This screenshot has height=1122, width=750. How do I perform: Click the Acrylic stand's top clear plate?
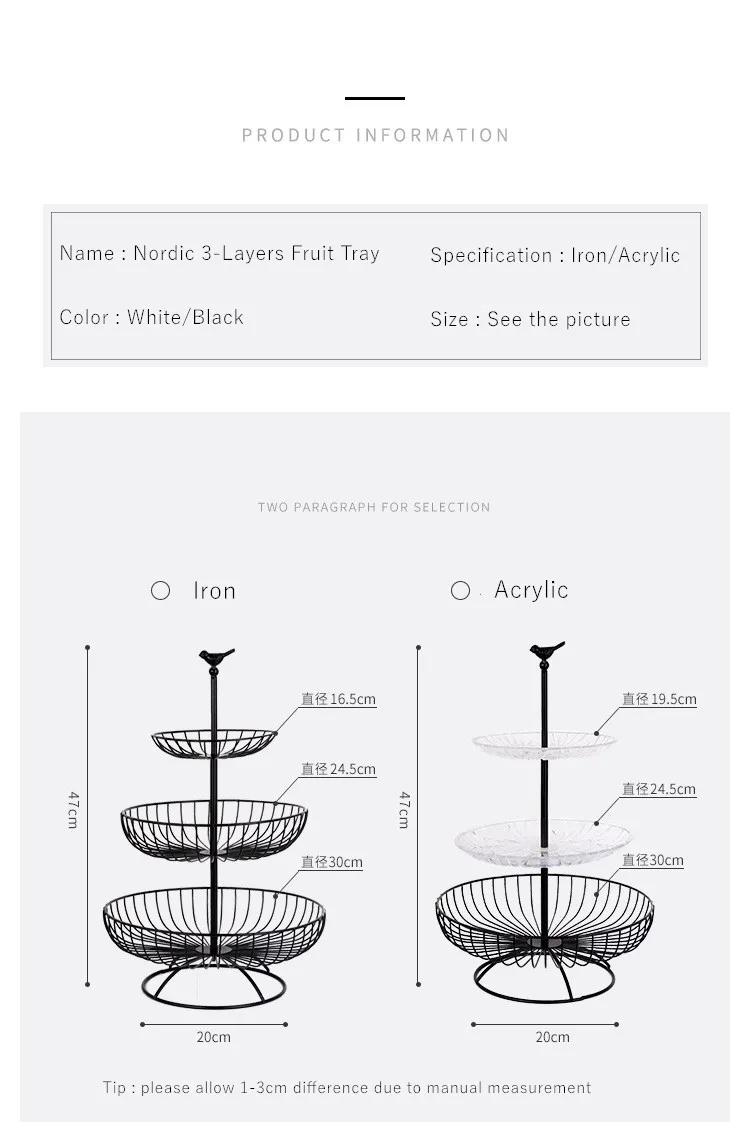pos(544,746)
